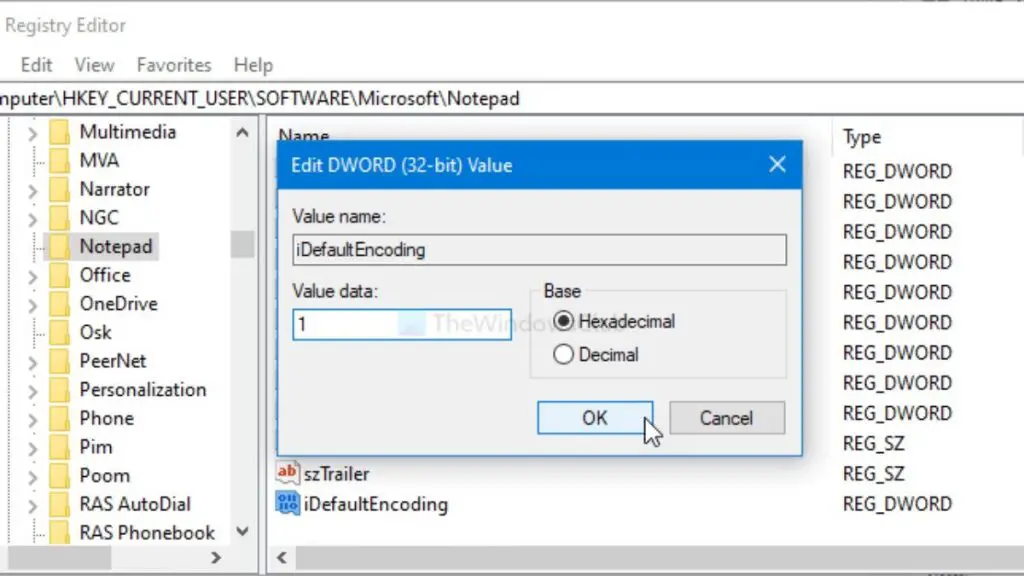The height and width of the screenshot is (576, 1024).
Task: Expand the Personalization tree node
Action: (33, 391)
